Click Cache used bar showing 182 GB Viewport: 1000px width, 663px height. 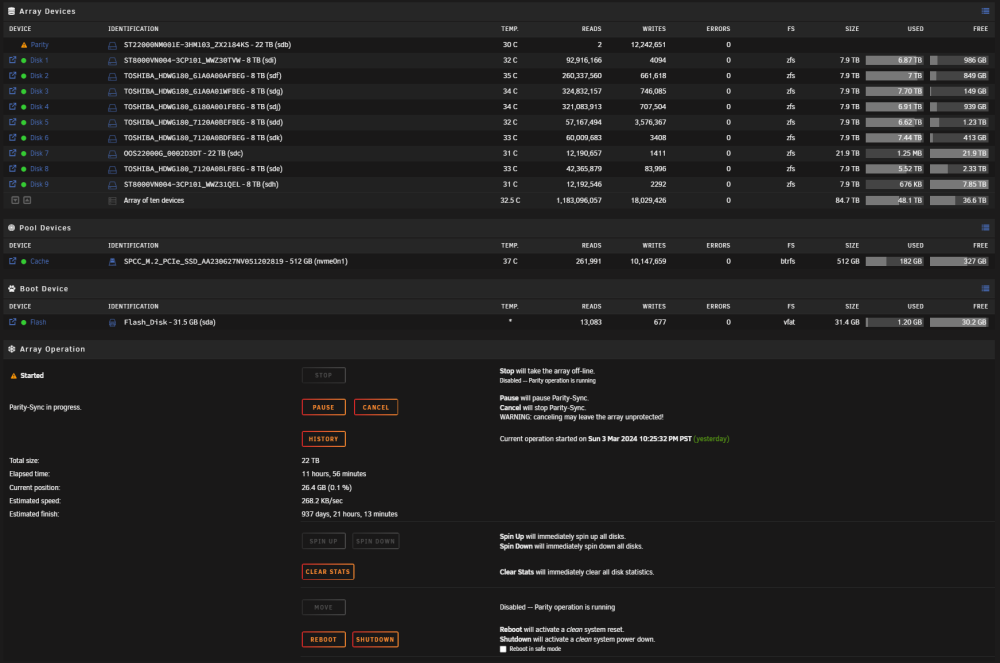894,261
